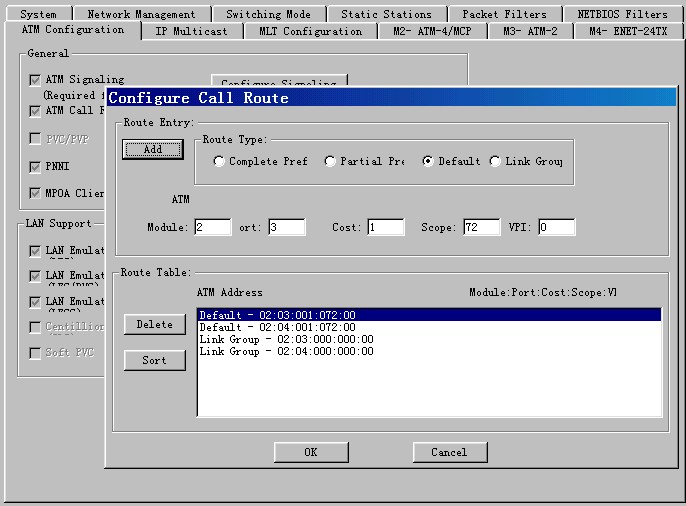
Task: Select Link Group - 02:03:000:000:00 entry
Action: [x=286, y=339]
